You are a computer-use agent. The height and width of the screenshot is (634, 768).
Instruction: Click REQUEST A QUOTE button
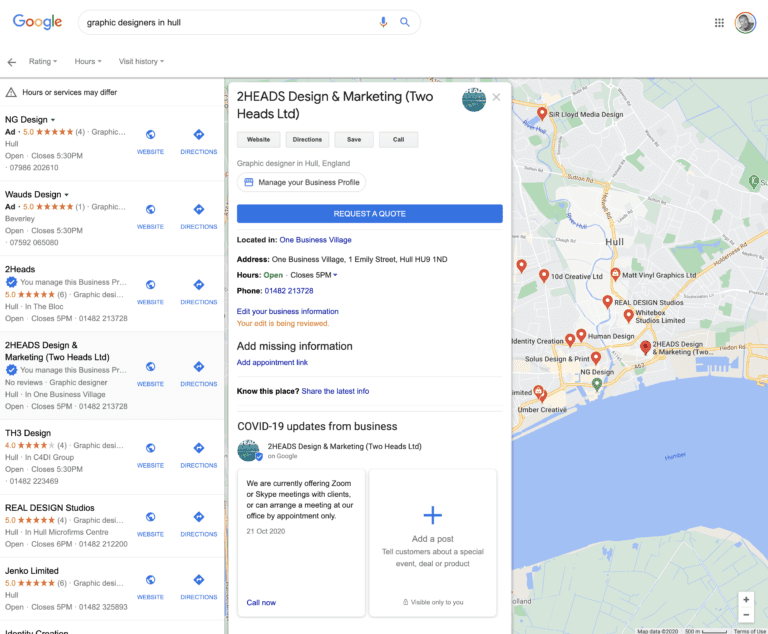coord(370,214)
